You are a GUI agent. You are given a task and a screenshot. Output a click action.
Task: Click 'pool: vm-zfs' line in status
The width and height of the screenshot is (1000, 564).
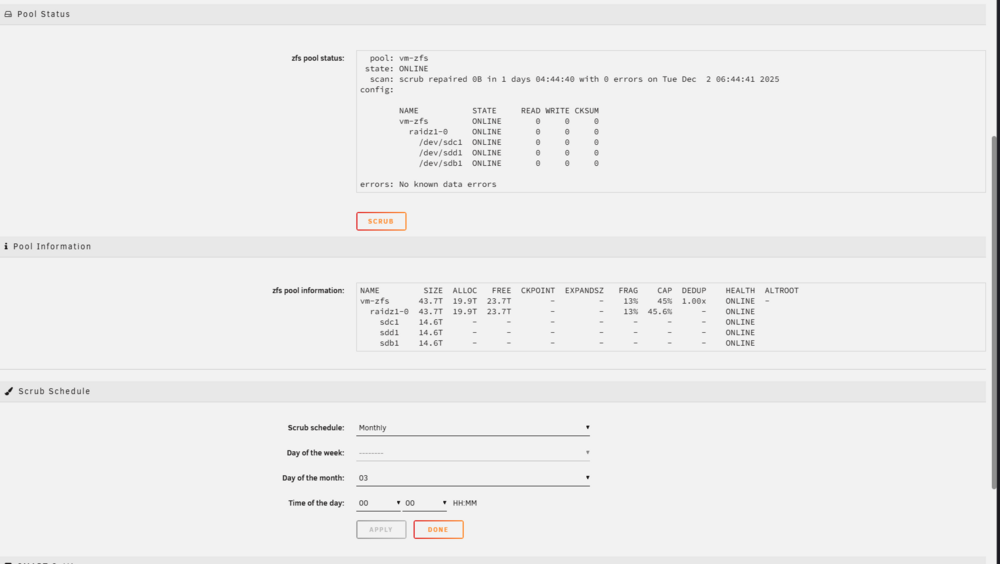[x=399, y=58]
